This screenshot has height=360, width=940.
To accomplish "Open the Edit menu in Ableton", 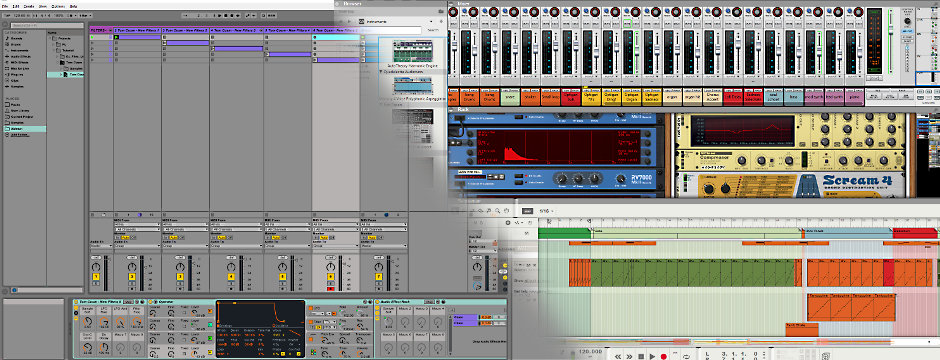I will coord(16,7).
